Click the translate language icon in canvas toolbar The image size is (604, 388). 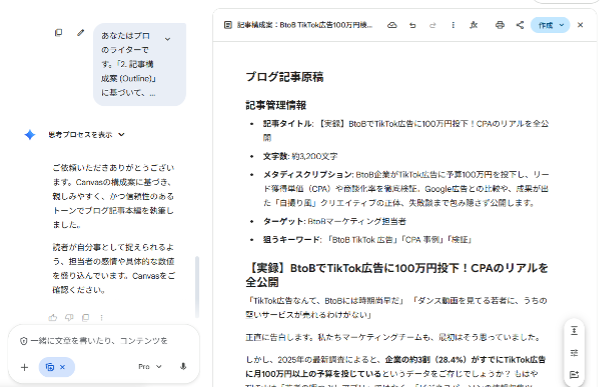click(474, 25)
